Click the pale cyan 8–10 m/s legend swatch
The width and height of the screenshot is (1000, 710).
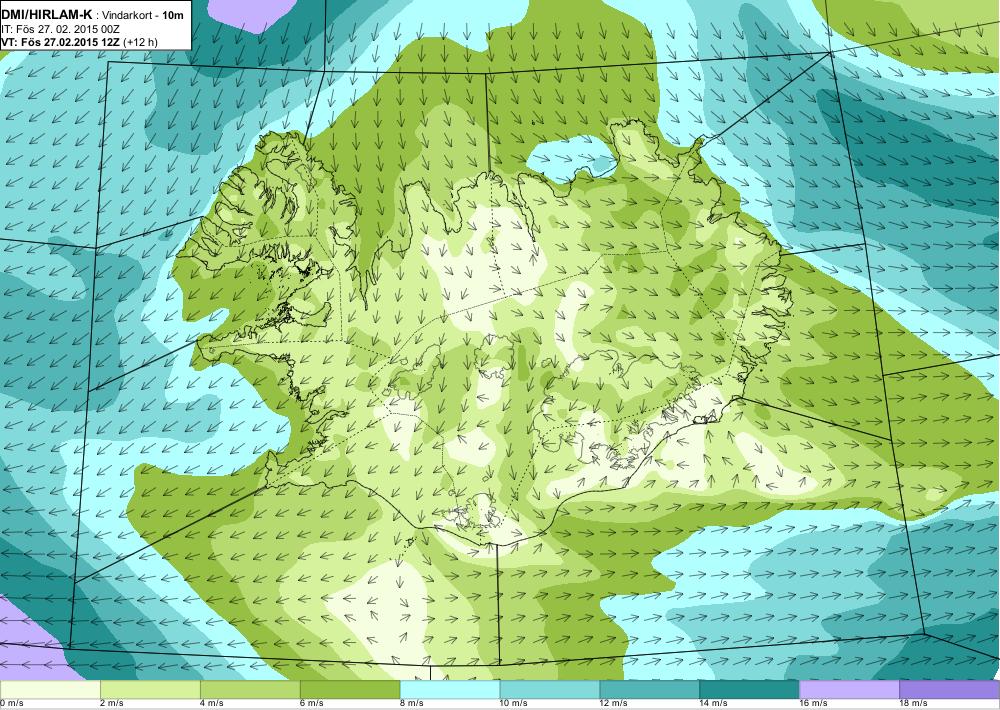[x=450, y=690]
